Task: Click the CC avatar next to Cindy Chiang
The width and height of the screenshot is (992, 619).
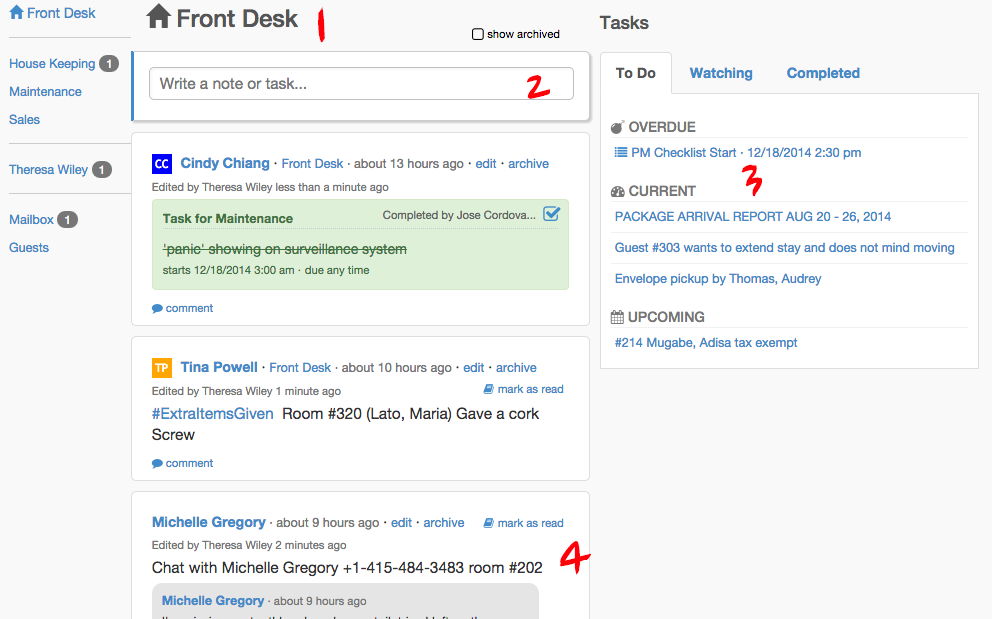Action: click(x=162, y=164)
